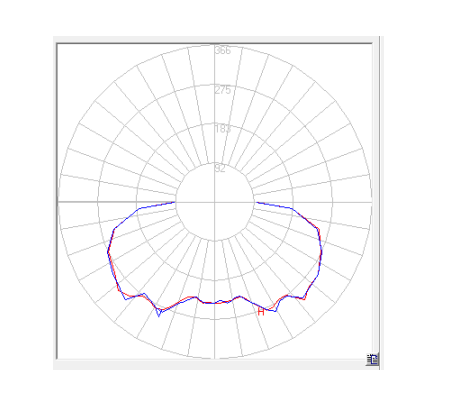The width and height of the screenshot is (456, 395).
Task: Click the blue curve's start at left horizontal axis
Action: (x=175, y=202)
